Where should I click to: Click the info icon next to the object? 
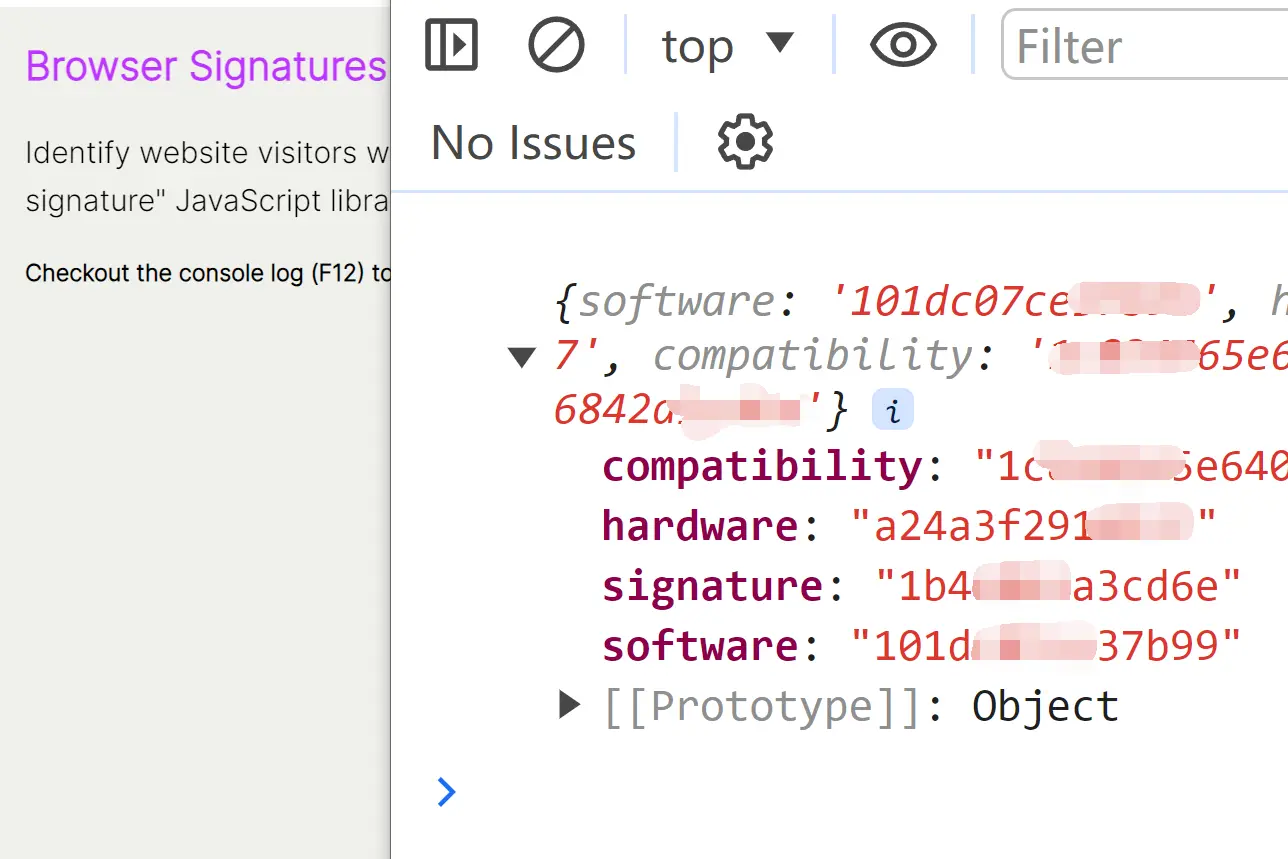(x=892, y=409)
